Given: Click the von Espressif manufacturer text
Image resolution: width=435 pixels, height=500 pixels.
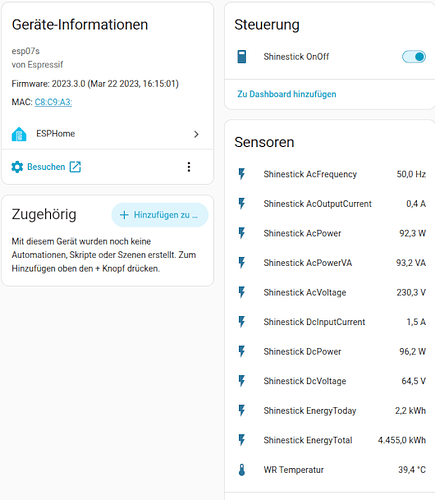Looking at the screenshot, I should pos(37,65).
